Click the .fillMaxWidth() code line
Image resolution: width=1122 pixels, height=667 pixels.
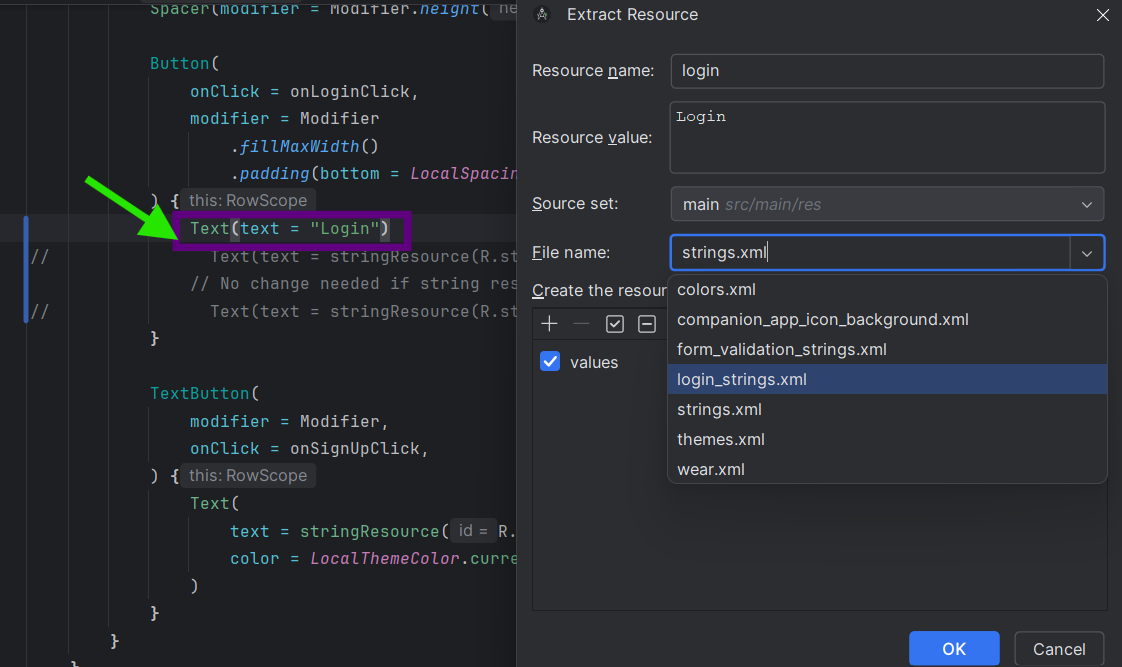(x=304, y=147)
